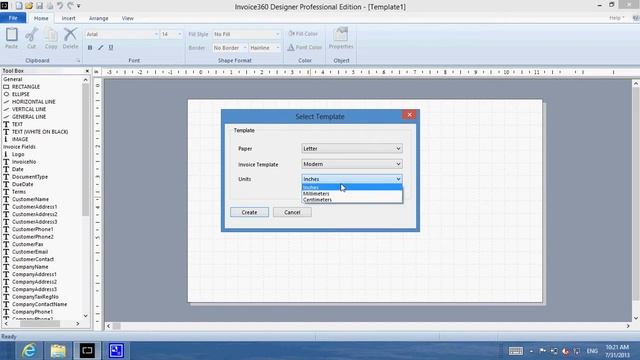Screen dimensions: 640x360
Task: Select Centimeters from Units list
Action: [352, 200]
